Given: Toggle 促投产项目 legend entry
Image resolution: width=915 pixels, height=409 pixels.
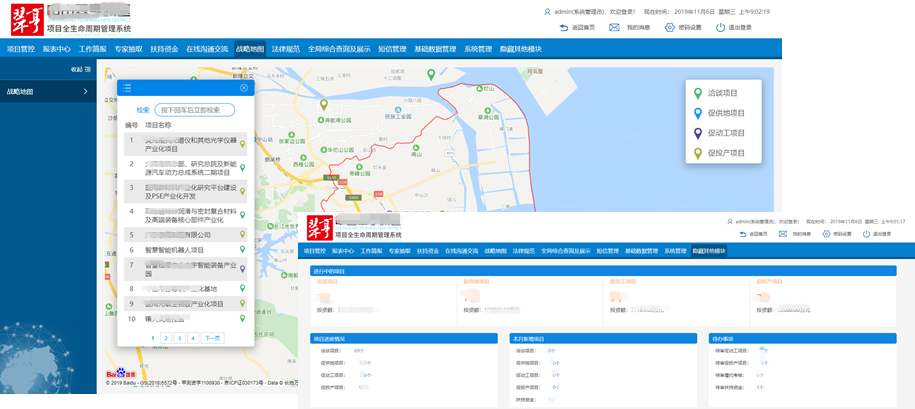Looking at the screenshot, I should [725, 153].
